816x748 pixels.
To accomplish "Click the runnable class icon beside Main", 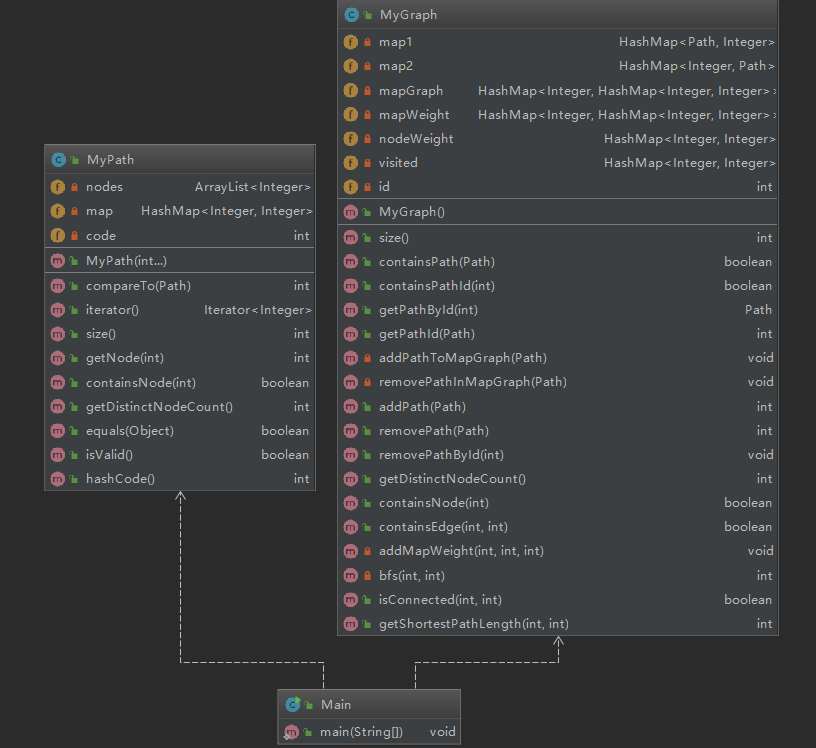I will point(293,704).
